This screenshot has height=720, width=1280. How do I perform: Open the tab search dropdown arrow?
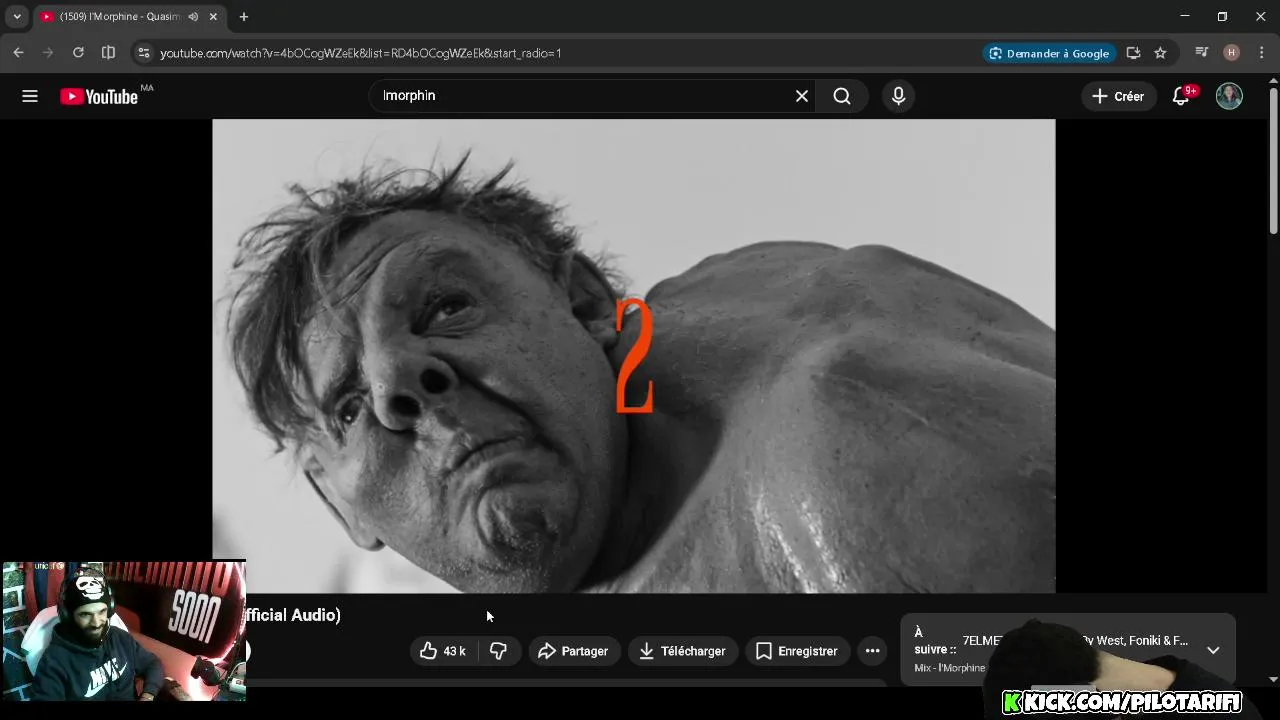(x=17, y=17)
